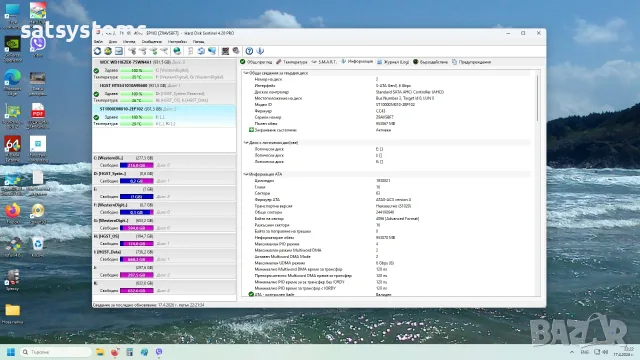
Task: Click the dark monitor toolbar icon
Action: tap(225, 51)
